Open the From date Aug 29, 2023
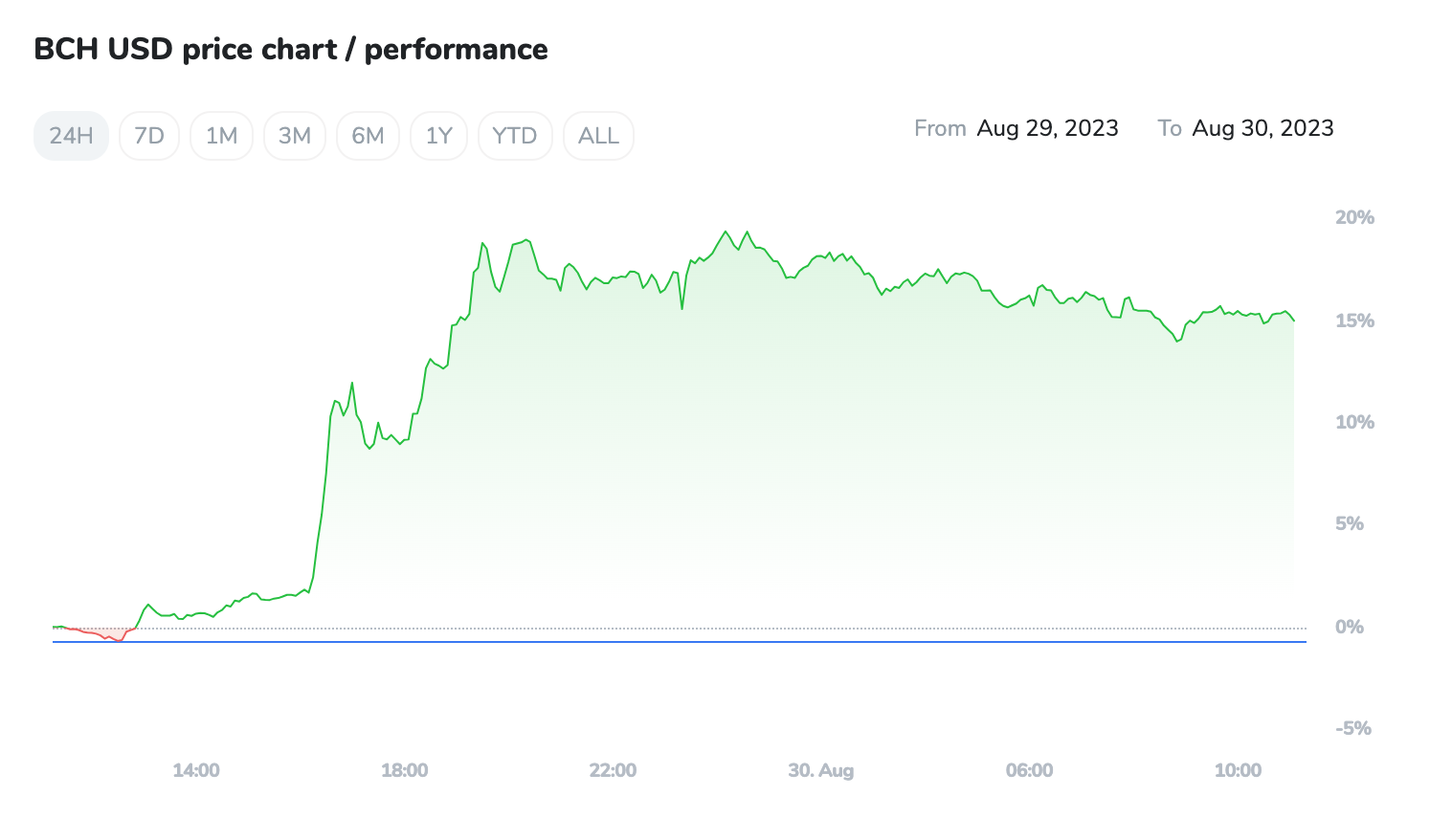 click(x=1047, y=128)
